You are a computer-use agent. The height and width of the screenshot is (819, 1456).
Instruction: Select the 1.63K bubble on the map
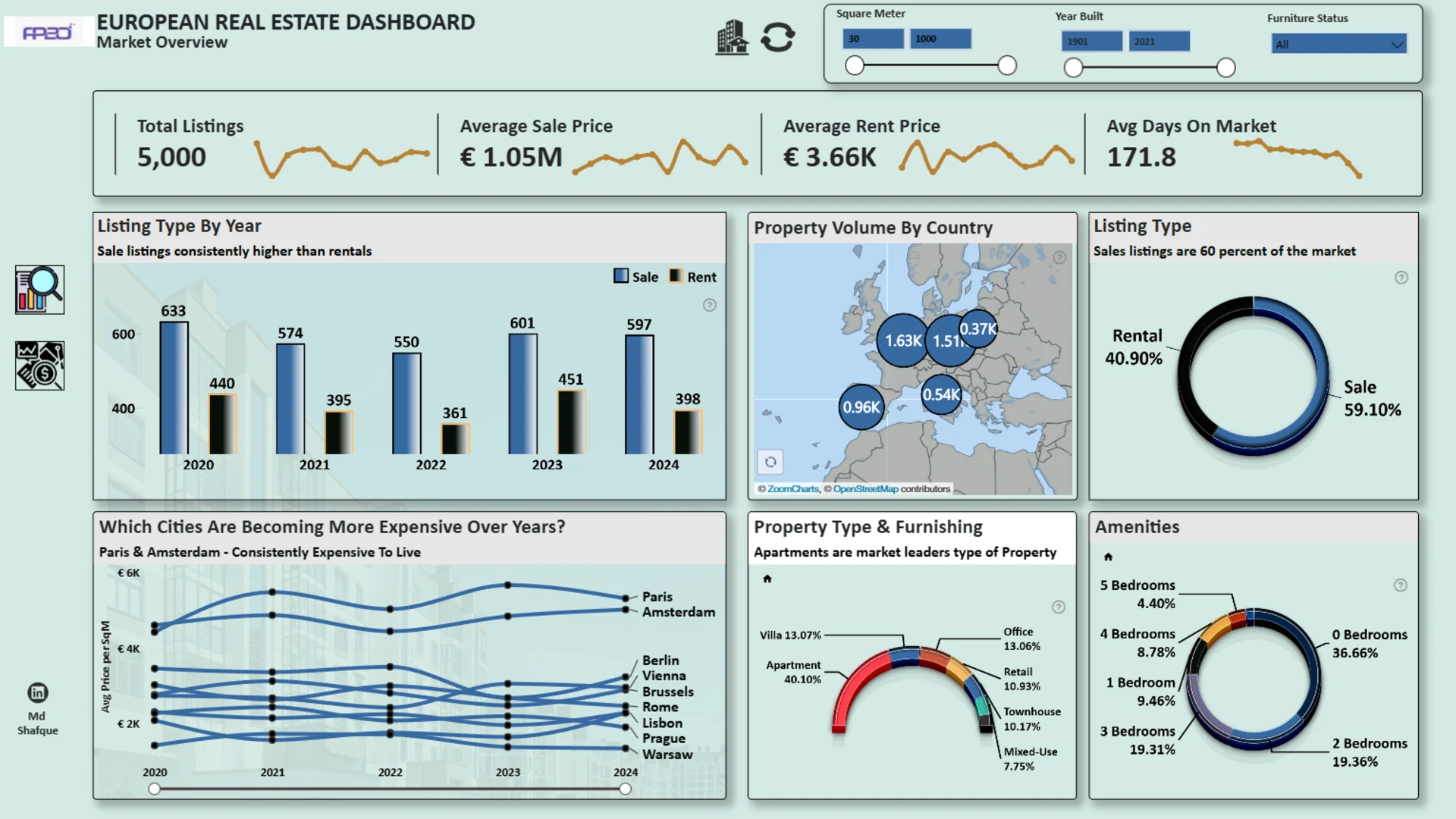point(902,340)
